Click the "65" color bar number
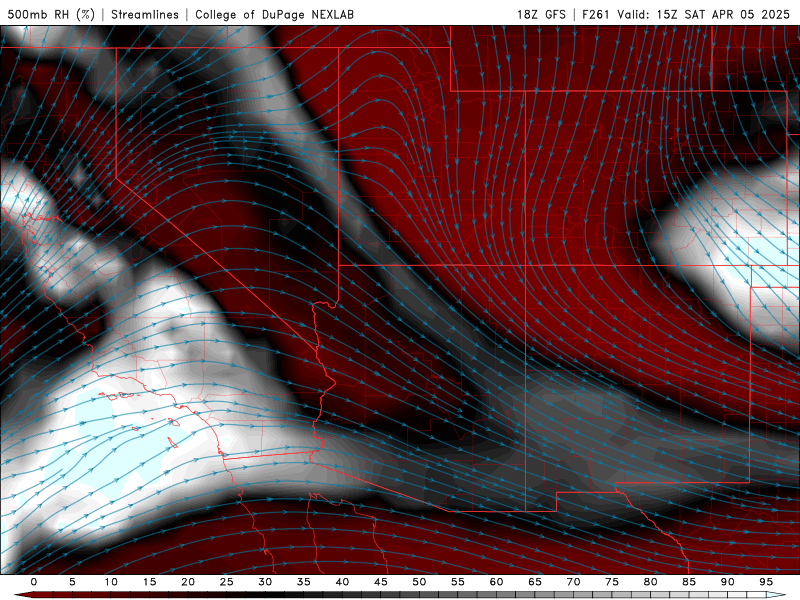 tap(535, 582)
